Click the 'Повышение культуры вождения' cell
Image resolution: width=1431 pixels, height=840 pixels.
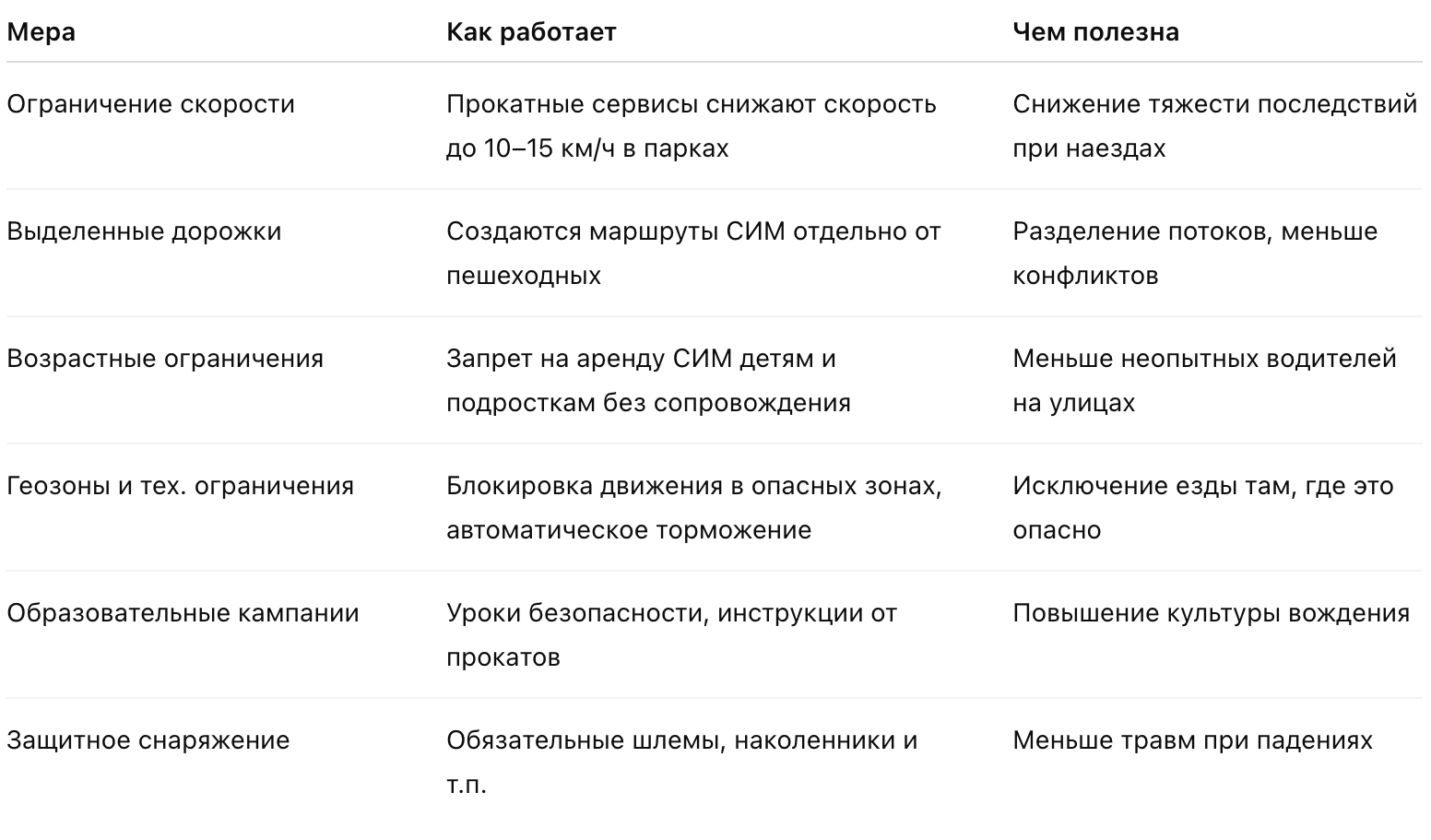pyautogui.click(x=1212, y=613)
